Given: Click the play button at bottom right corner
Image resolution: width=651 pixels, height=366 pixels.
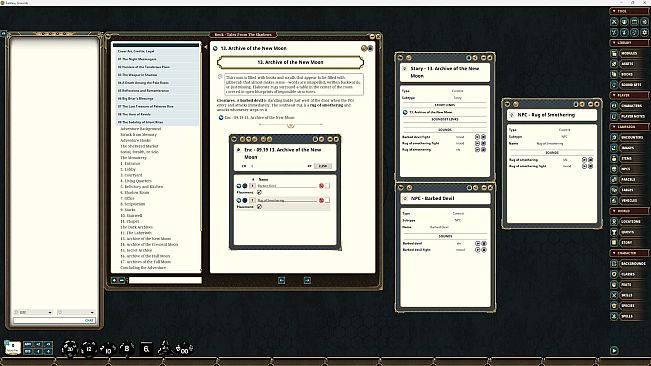Looking at the screenshot, I should click(614, 350).
